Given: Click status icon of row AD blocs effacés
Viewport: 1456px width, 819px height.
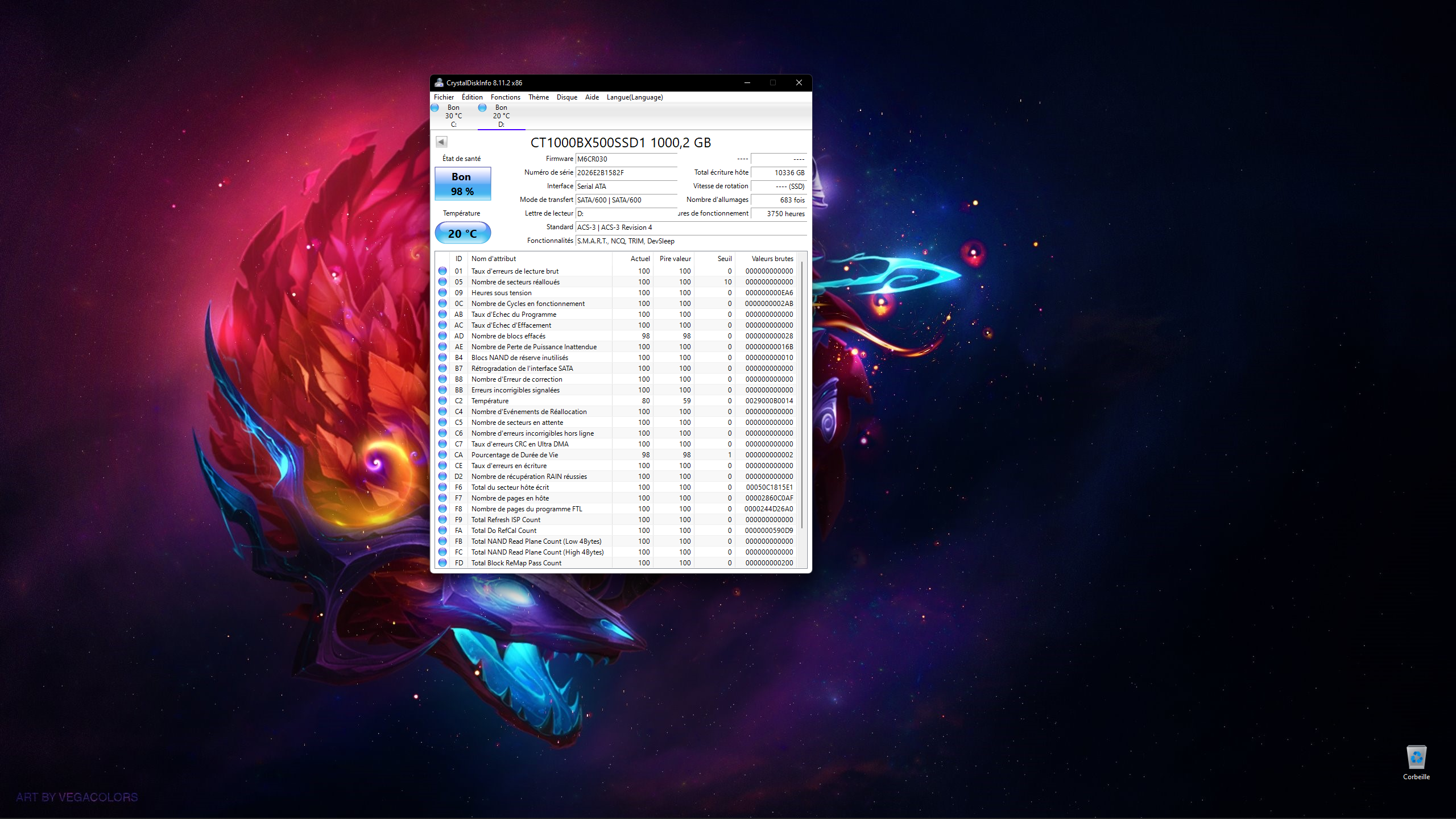Looking at the screenshot, I should pos(442,336).
